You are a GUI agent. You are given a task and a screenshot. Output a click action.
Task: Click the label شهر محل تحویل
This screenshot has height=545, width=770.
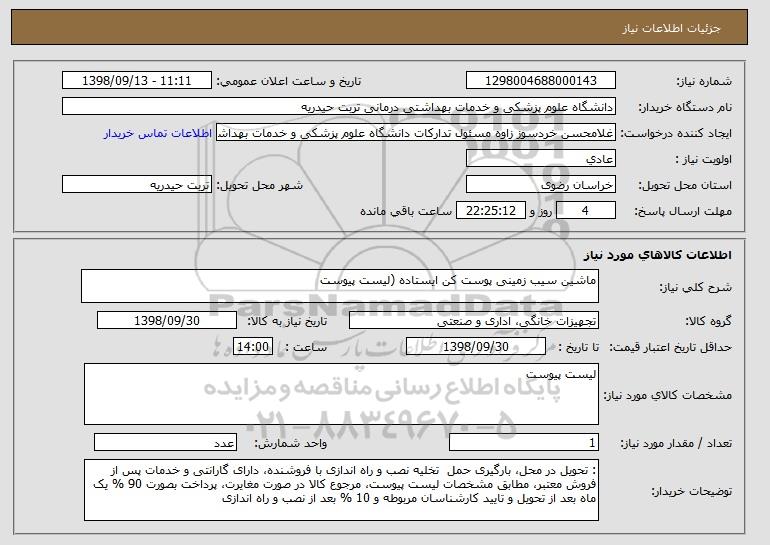[260, 186]
